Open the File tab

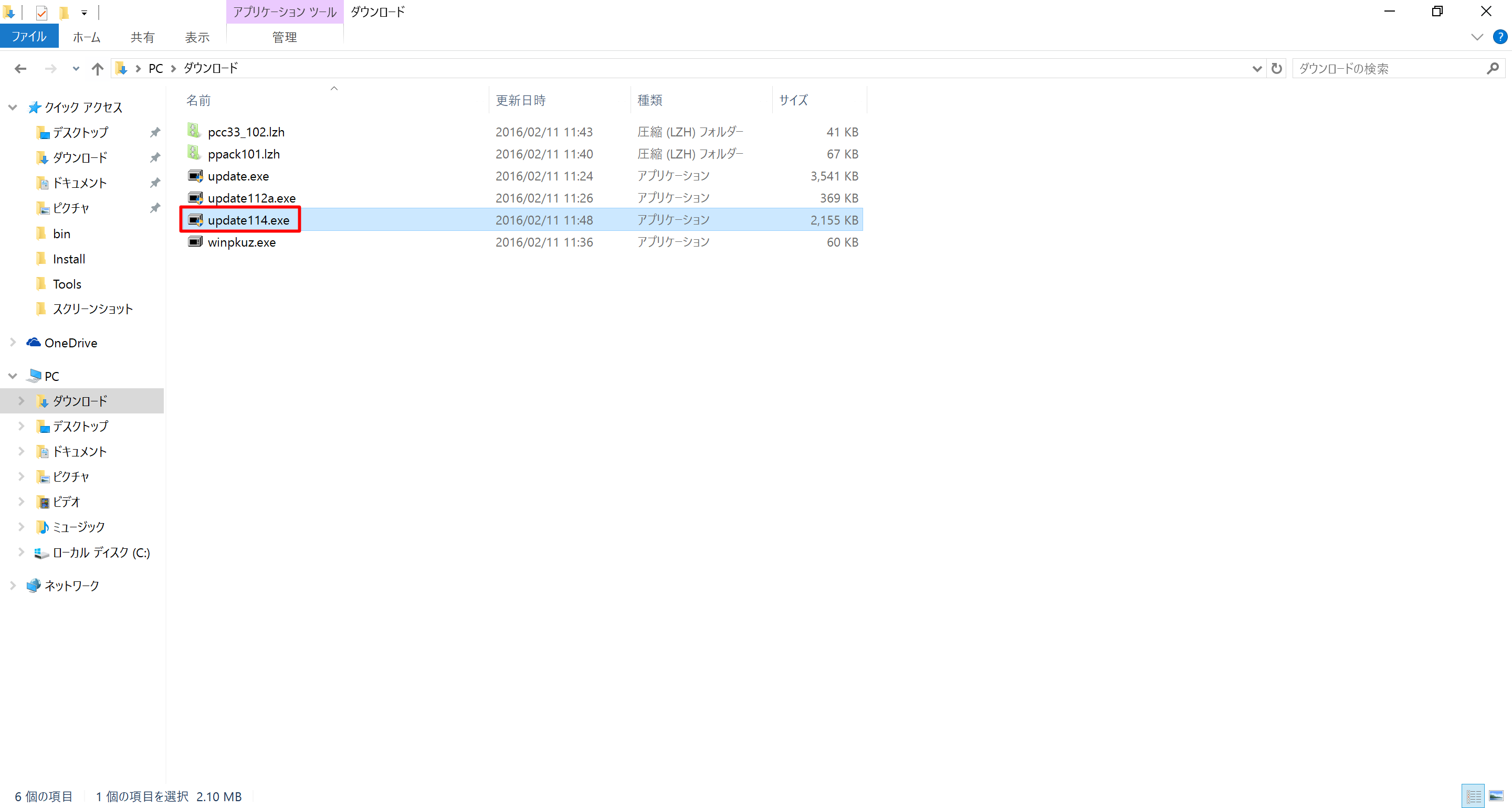29,36
